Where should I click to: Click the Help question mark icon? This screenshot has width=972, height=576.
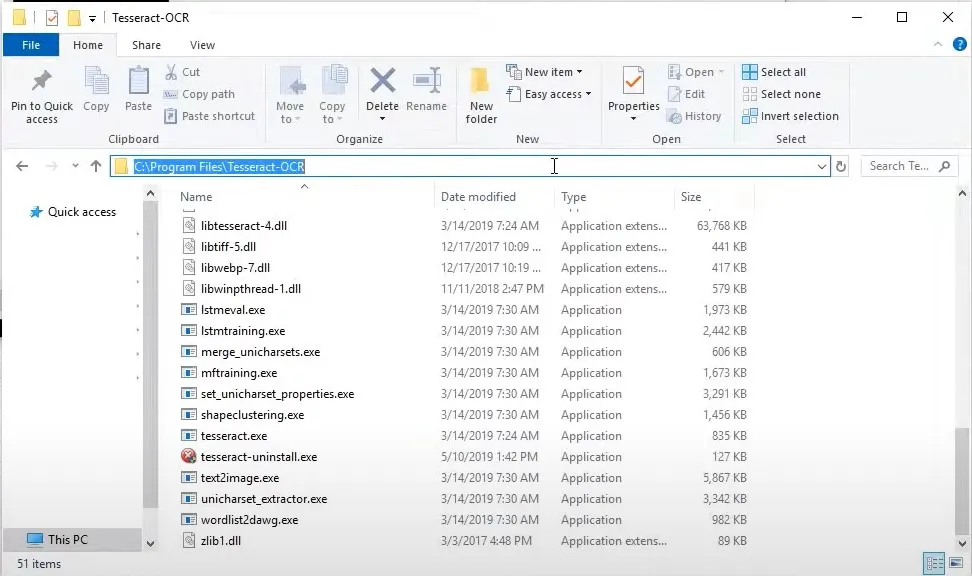(x=960, y=44)
